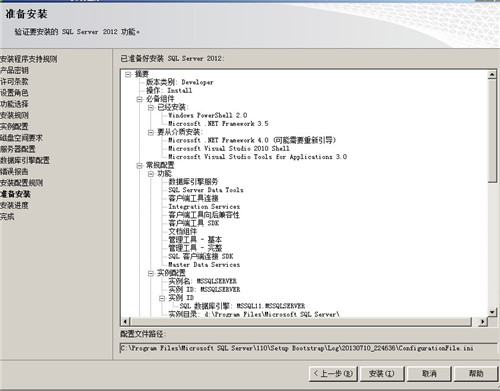Collapse the 已经安装 tree node

151,108
